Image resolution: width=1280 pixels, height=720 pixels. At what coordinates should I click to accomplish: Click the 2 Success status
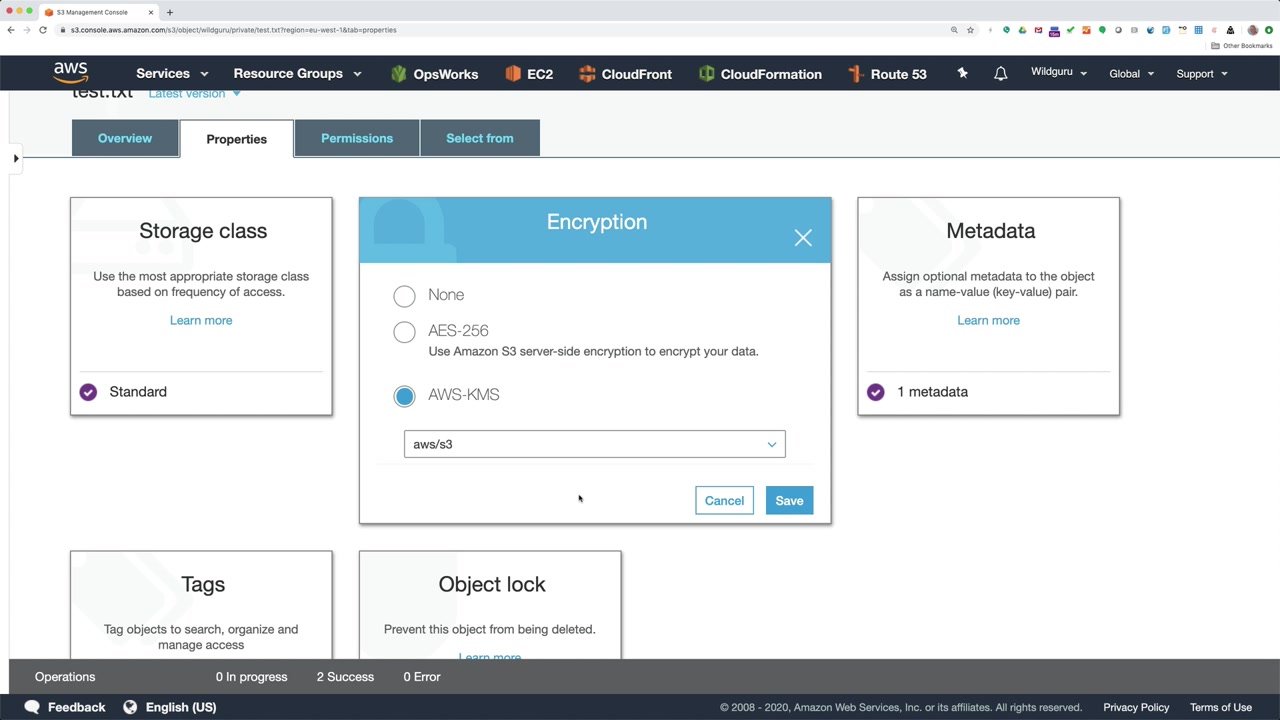coord(345,677)
